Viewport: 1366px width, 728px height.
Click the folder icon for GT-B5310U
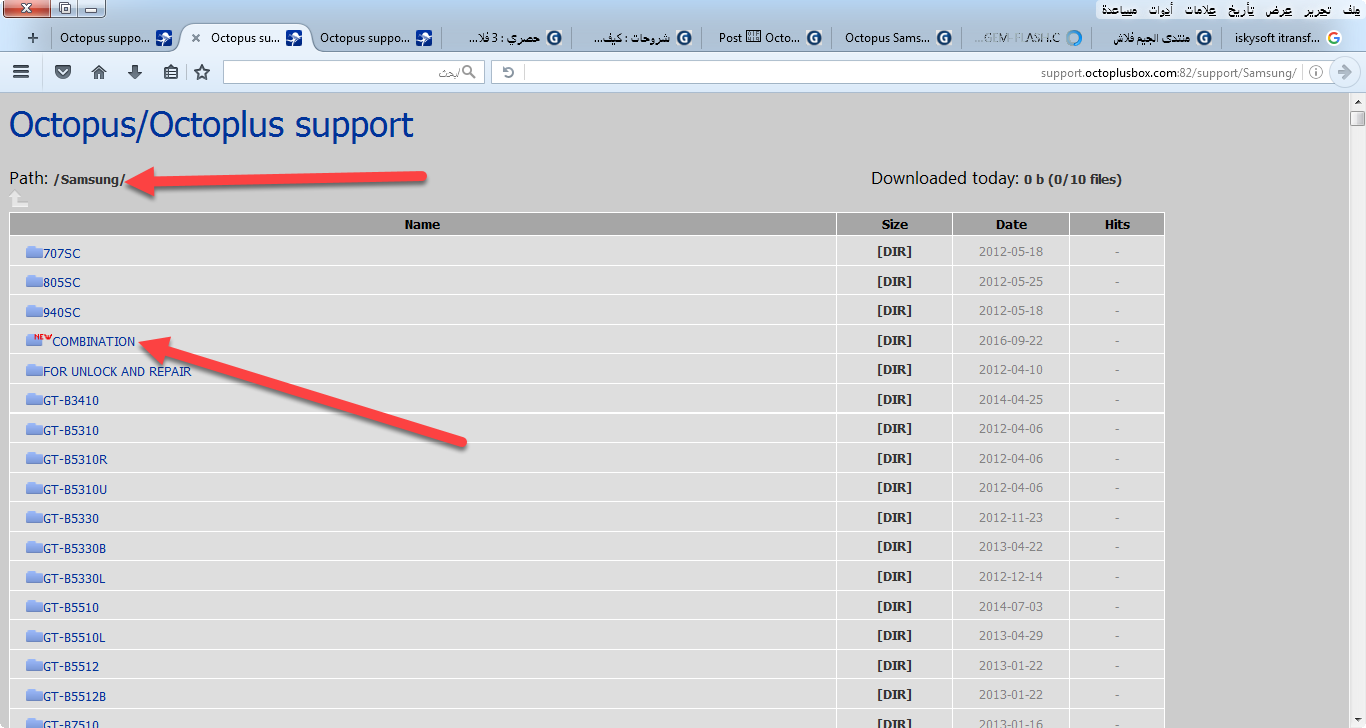[34, 488]
